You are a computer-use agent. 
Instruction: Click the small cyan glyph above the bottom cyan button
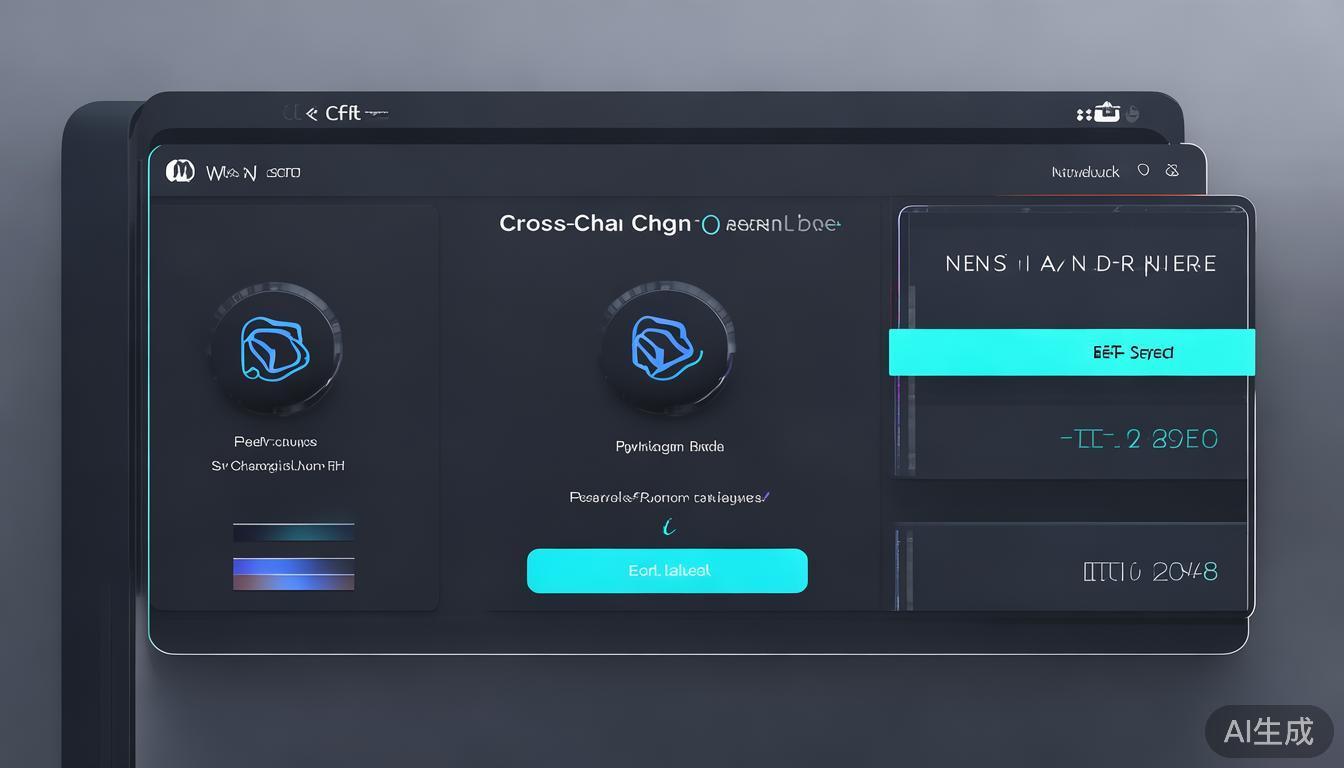tap(668, 527)
